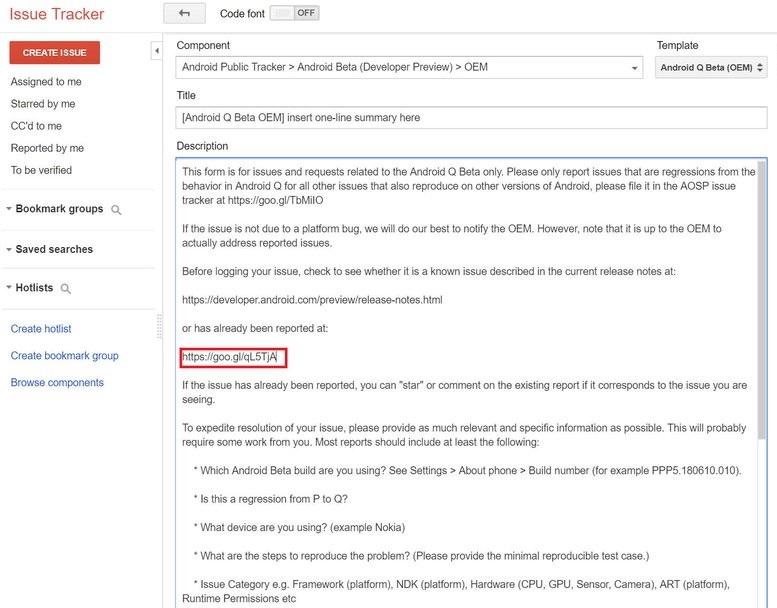Open the Component dropdown
This screenshot has width=777, height=608.
[409, 67]
